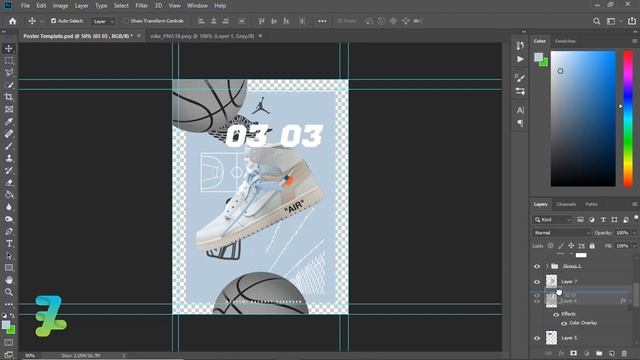Open the Paragraph panel icon
640x360 pixels.
[520, 123]
